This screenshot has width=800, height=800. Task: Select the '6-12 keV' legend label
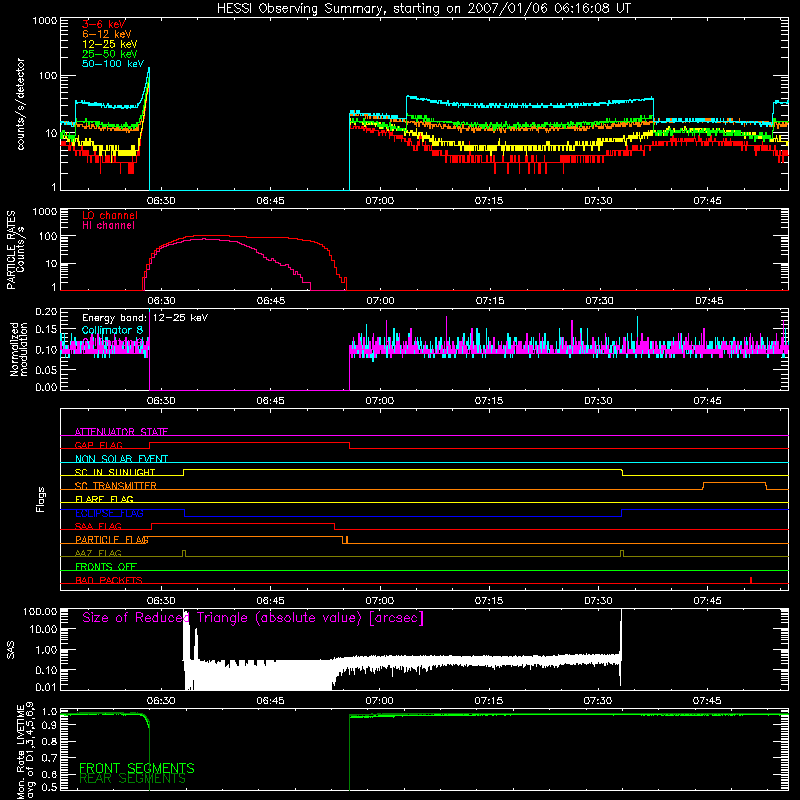(x=107, y=34)
